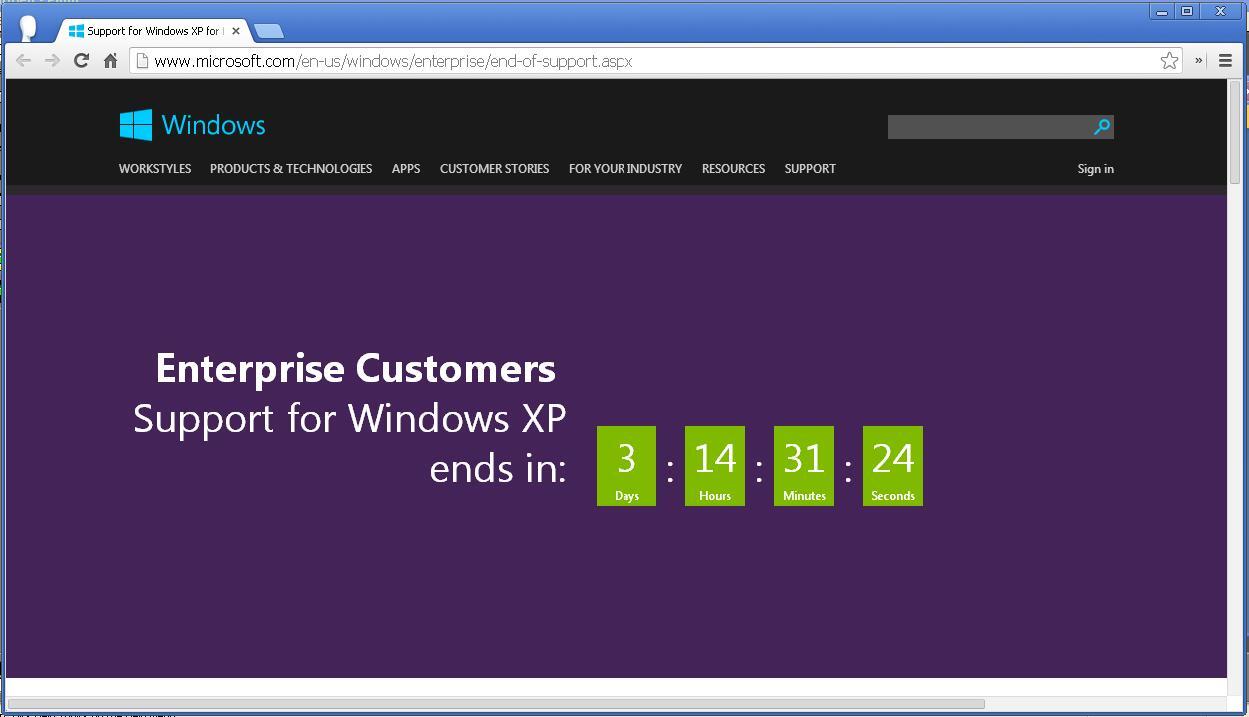This screenshot has width=1249, height=717.
Task: Close the browser window
Action: [x=1222, y=11]
